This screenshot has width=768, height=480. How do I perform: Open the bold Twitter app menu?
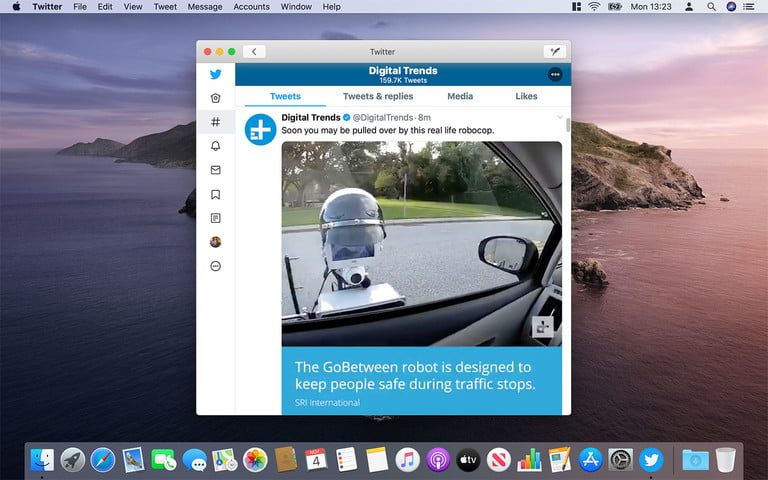[x=47, y=7]
